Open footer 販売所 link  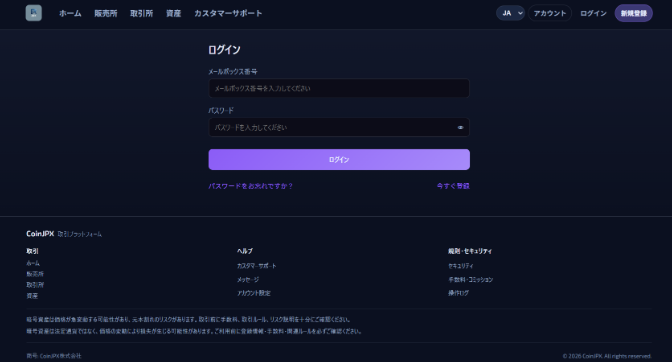pos(35,274)
